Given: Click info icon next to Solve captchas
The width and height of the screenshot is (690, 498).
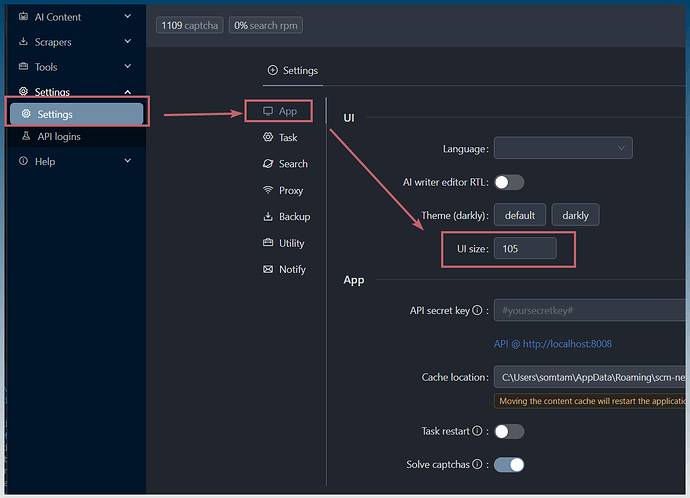Looking at the screenshot, I should (x=477, y=464).
